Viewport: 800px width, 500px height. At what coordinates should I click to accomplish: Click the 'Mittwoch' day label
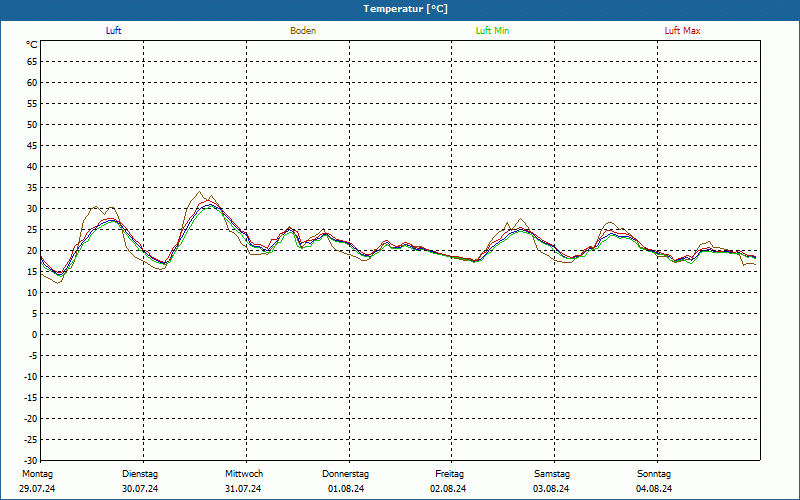pos(244,474)
